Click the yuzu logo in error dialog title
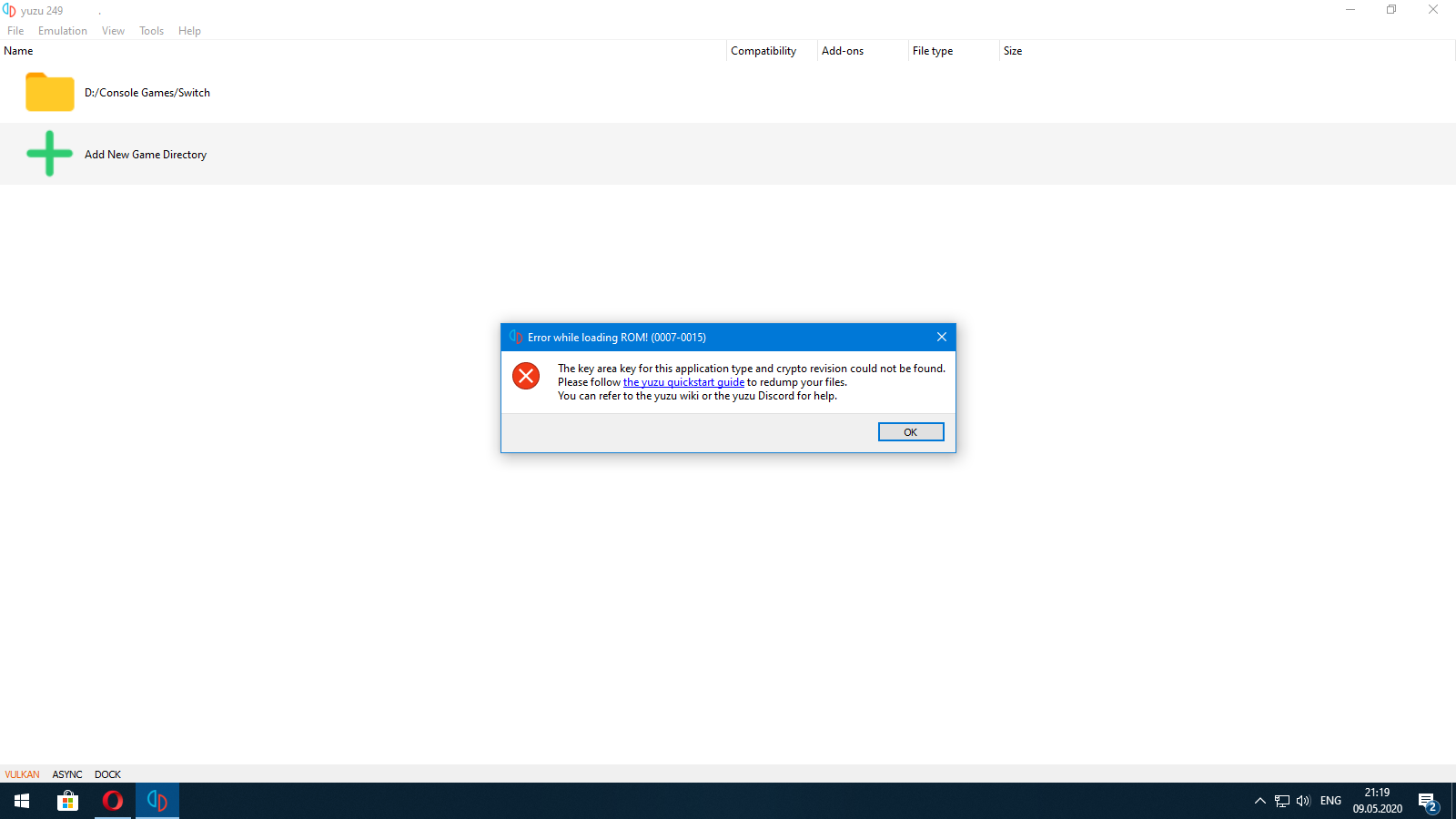The width and height of the screenshot is (1456, 819). pyautogui.click(x=516, y=337)
